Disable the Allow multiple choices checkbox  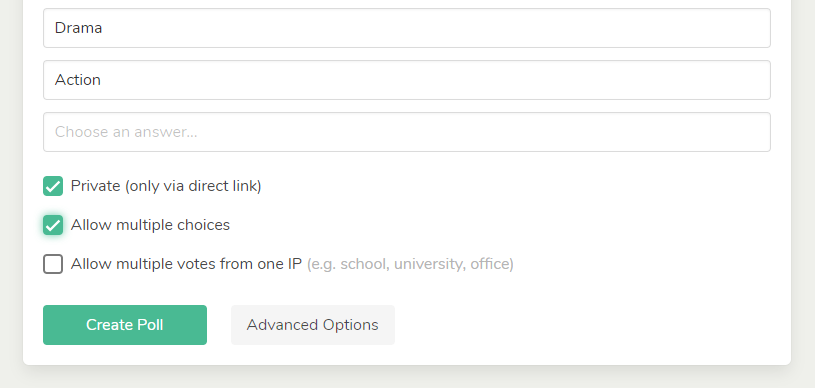[53, 225]
